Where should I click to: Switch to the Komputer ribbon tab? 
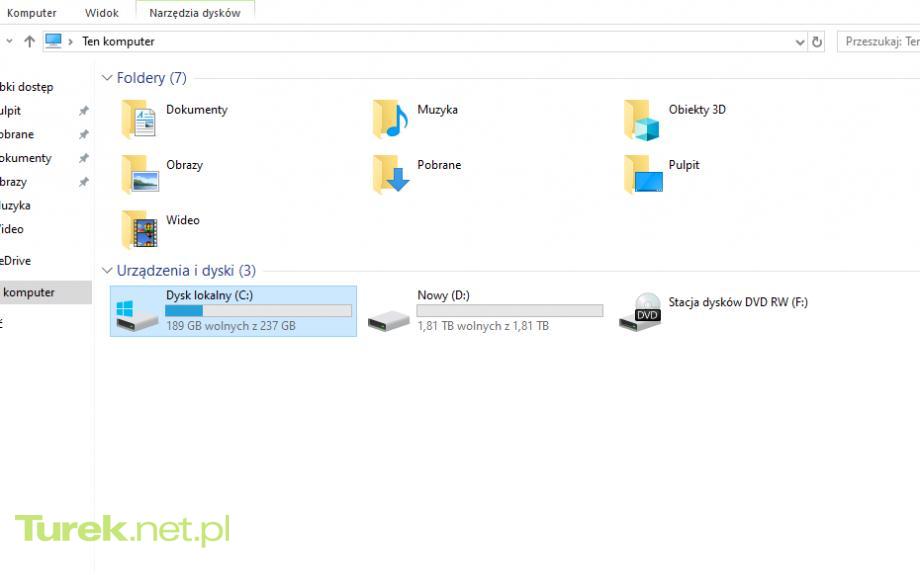click(32, 13)
